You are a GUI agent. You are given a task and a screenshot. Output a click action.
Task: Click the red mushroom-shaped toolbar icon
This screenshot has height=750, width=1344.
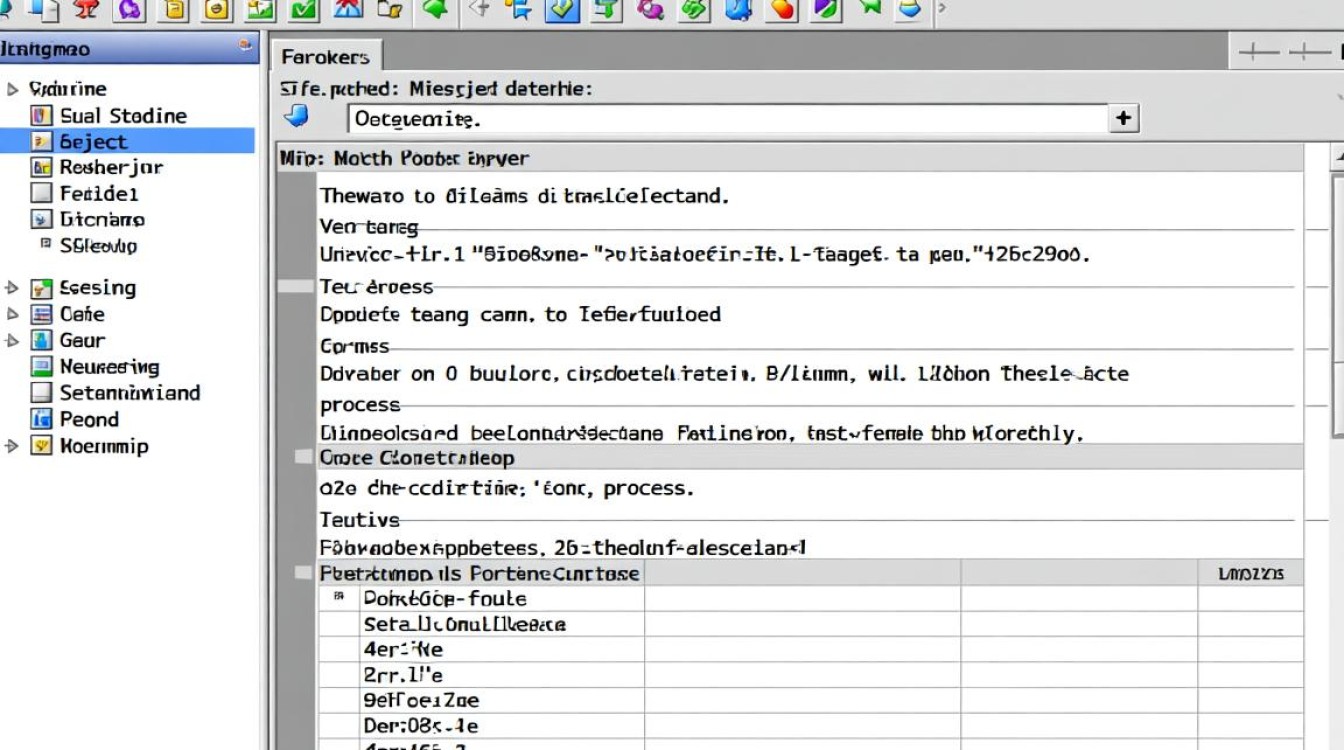pyautogui.click(x=86, y=10)
